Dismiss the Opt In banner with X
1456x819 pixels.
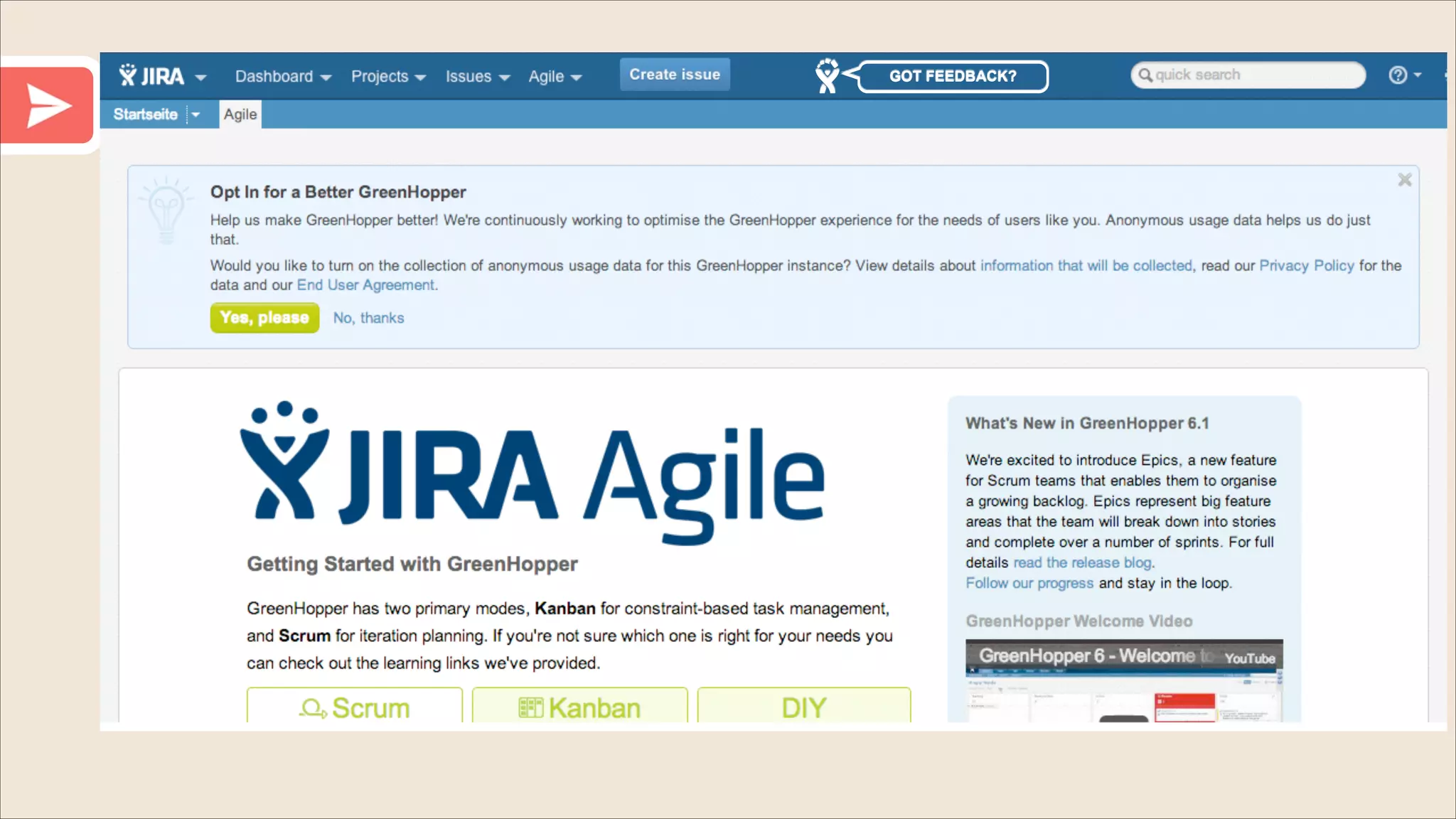click(x=1404, y=180)
